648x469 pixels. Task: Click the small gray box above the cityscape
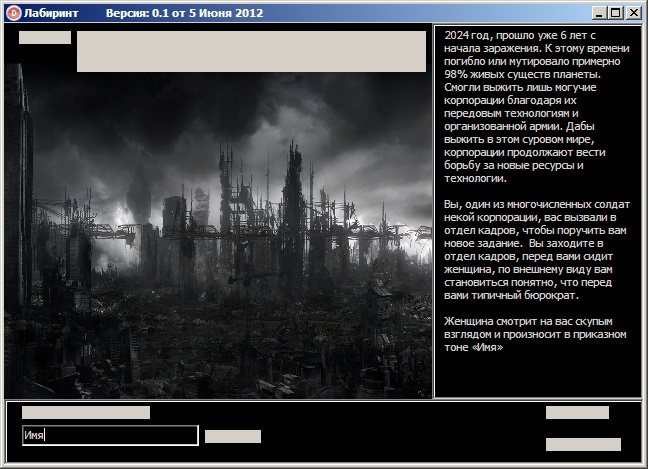pyautogui.click(x=45, y=37)
